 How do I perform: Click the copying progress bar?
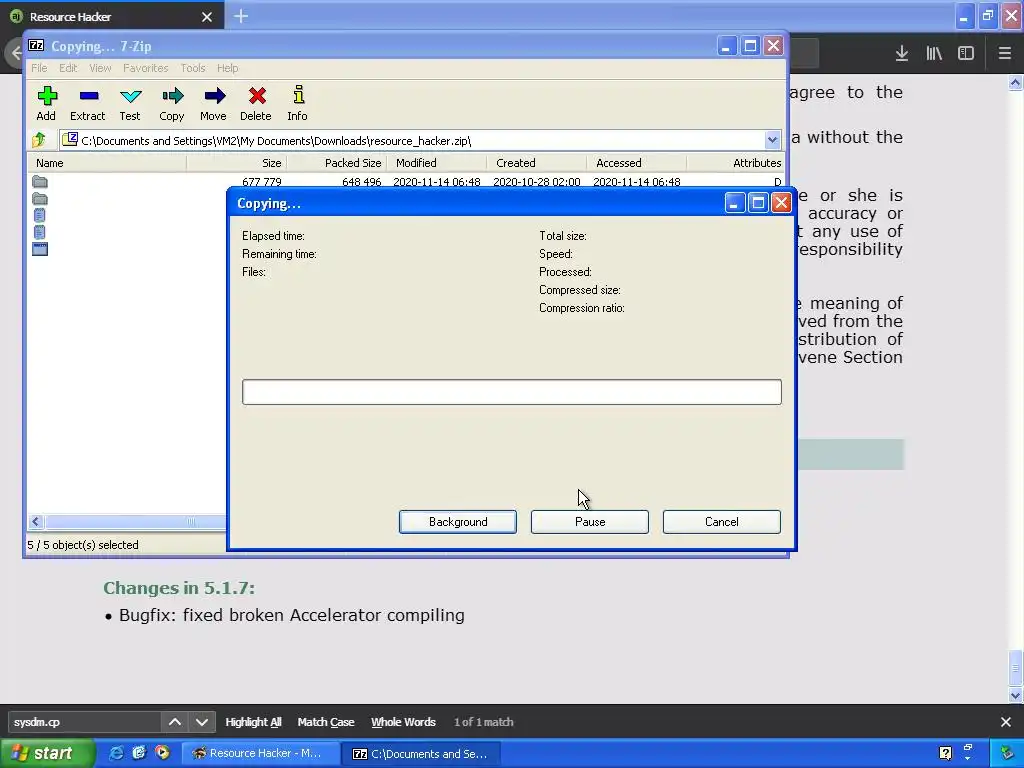pos(511,392)
